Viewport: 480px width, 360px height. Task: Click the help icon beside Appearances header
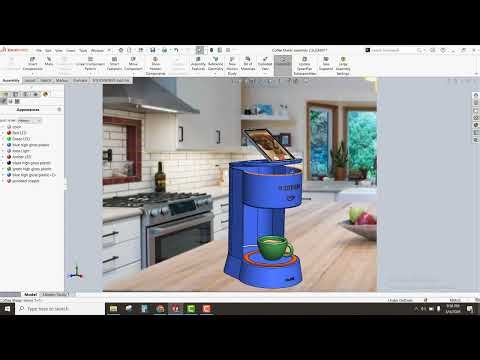point(59,109)
